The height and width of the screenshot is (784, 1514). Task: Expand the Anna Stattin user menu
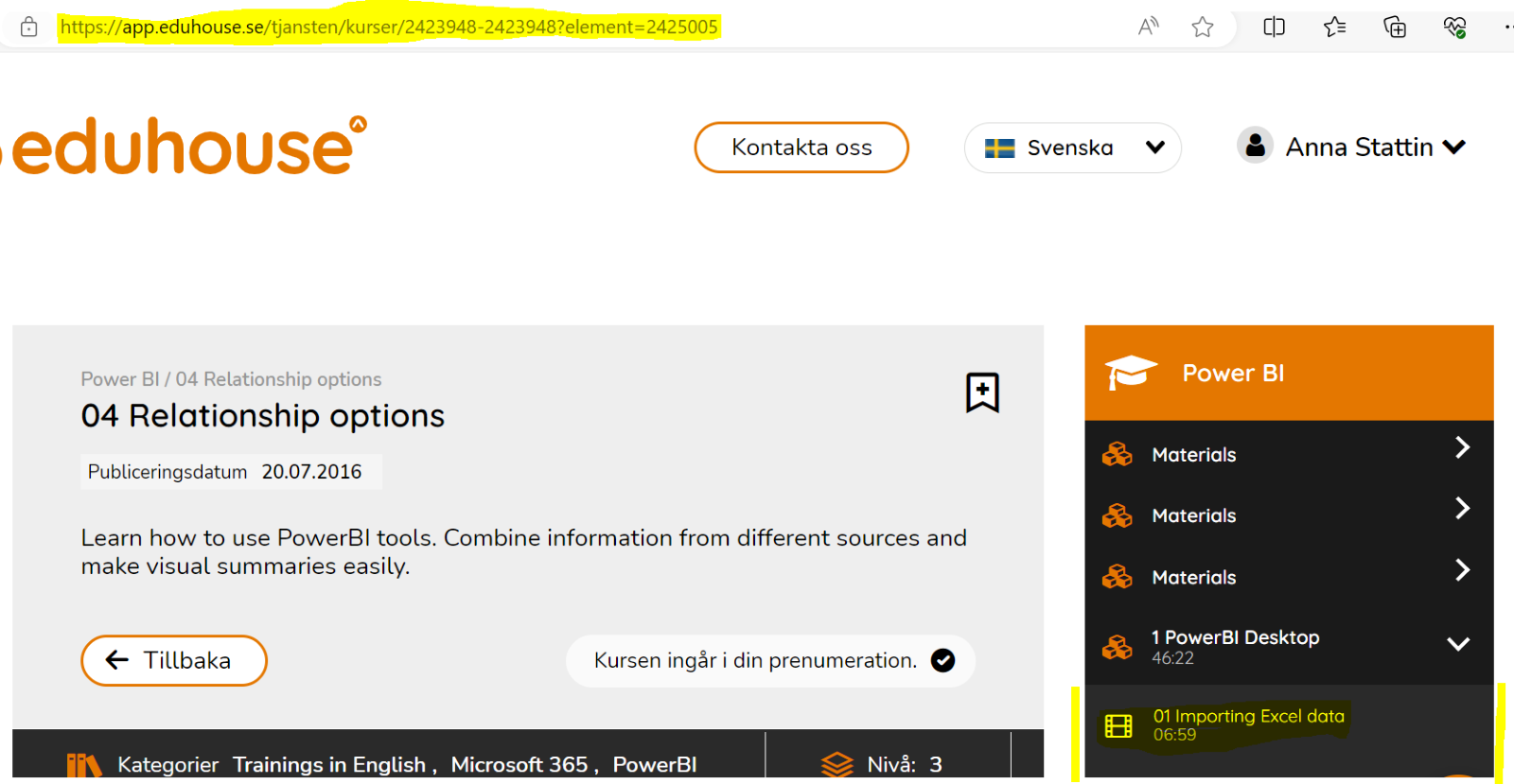[1454, 147]
